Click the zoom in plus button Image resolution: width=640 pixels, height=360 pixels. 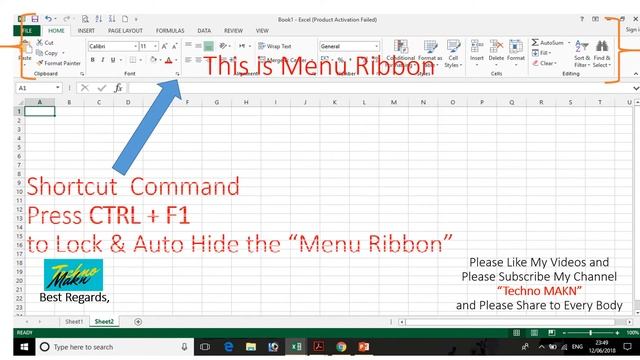(x=617, y=333)
